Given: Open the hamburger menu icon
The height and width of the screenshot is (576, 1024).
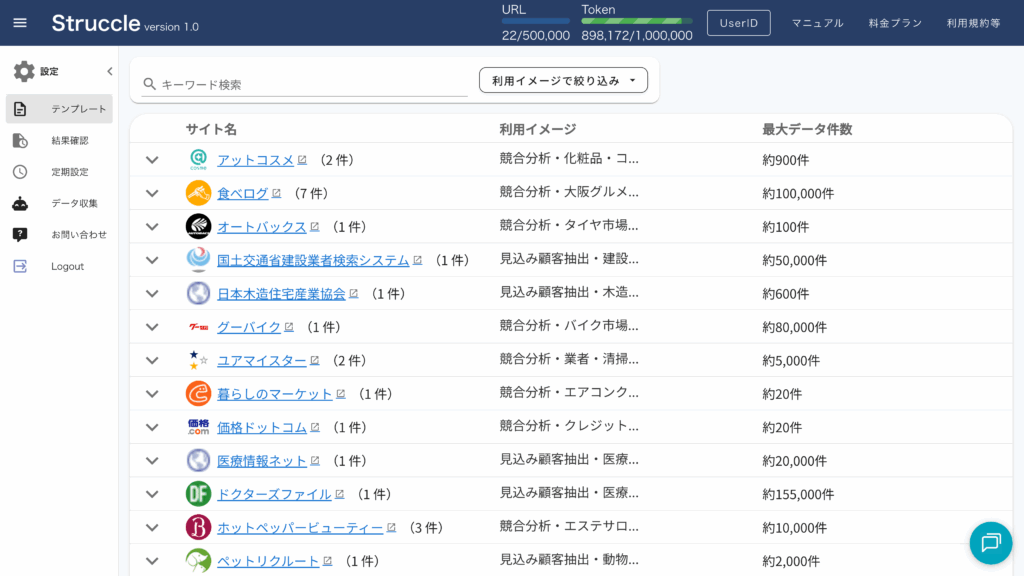Looking at the screenshot, I should click(20, 23).
